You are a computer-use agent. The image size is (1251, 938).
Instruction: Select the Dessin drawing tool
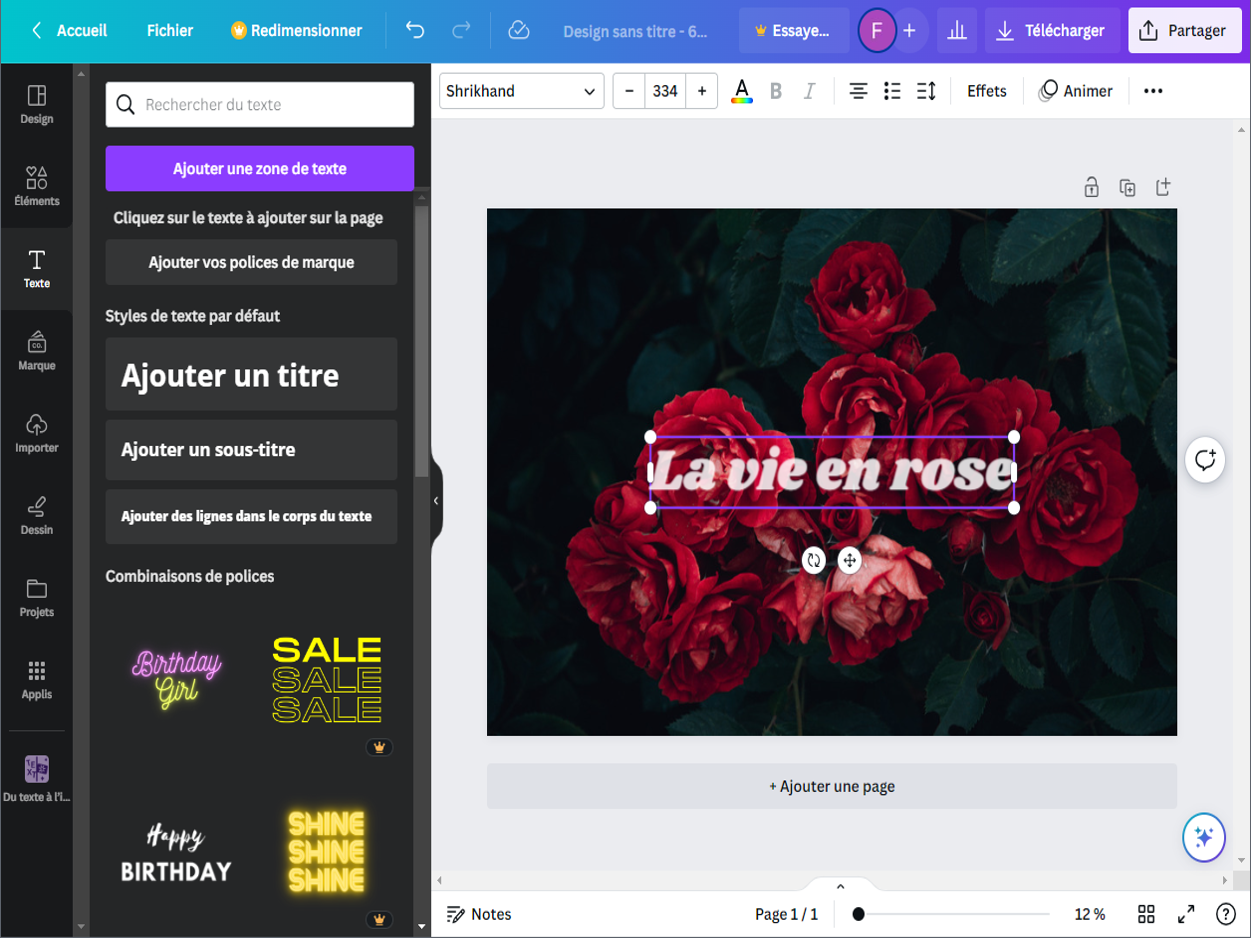(36, 515)
